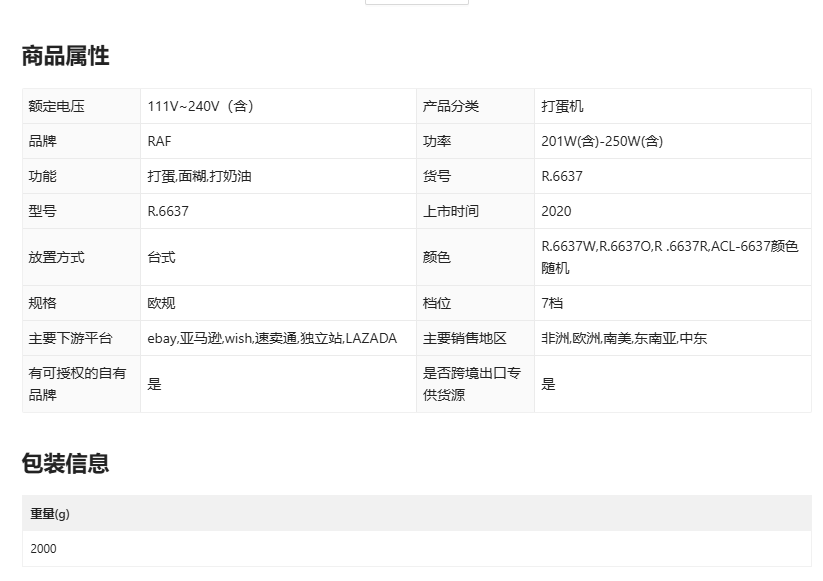Image resolution: width=823 pixels, height=581 pixels.
Task: Select the brand value RAF
Action: 159,141
